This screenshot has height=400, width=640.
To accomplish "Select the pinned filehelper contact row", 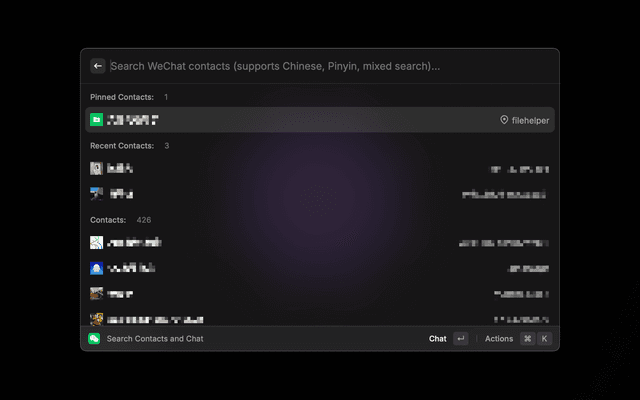I will point(320,120).
